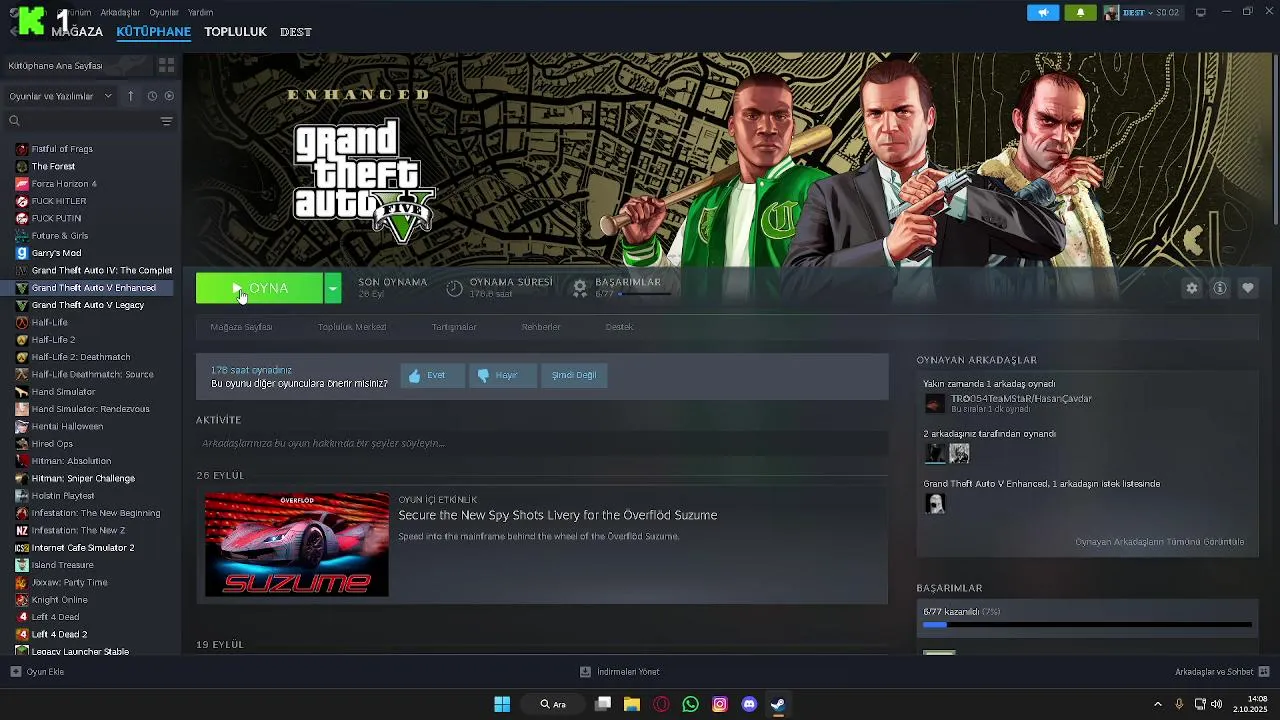The height and width of the screenshot is (720, 1280).
Task: Open Topluluk Merkezi link
Action: click(352, 327)
